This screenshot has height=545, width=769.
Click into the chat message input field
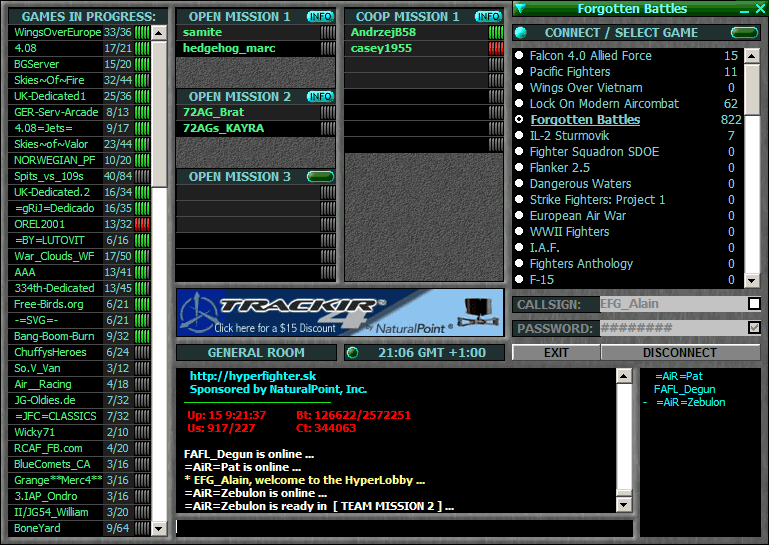point(405,528)
